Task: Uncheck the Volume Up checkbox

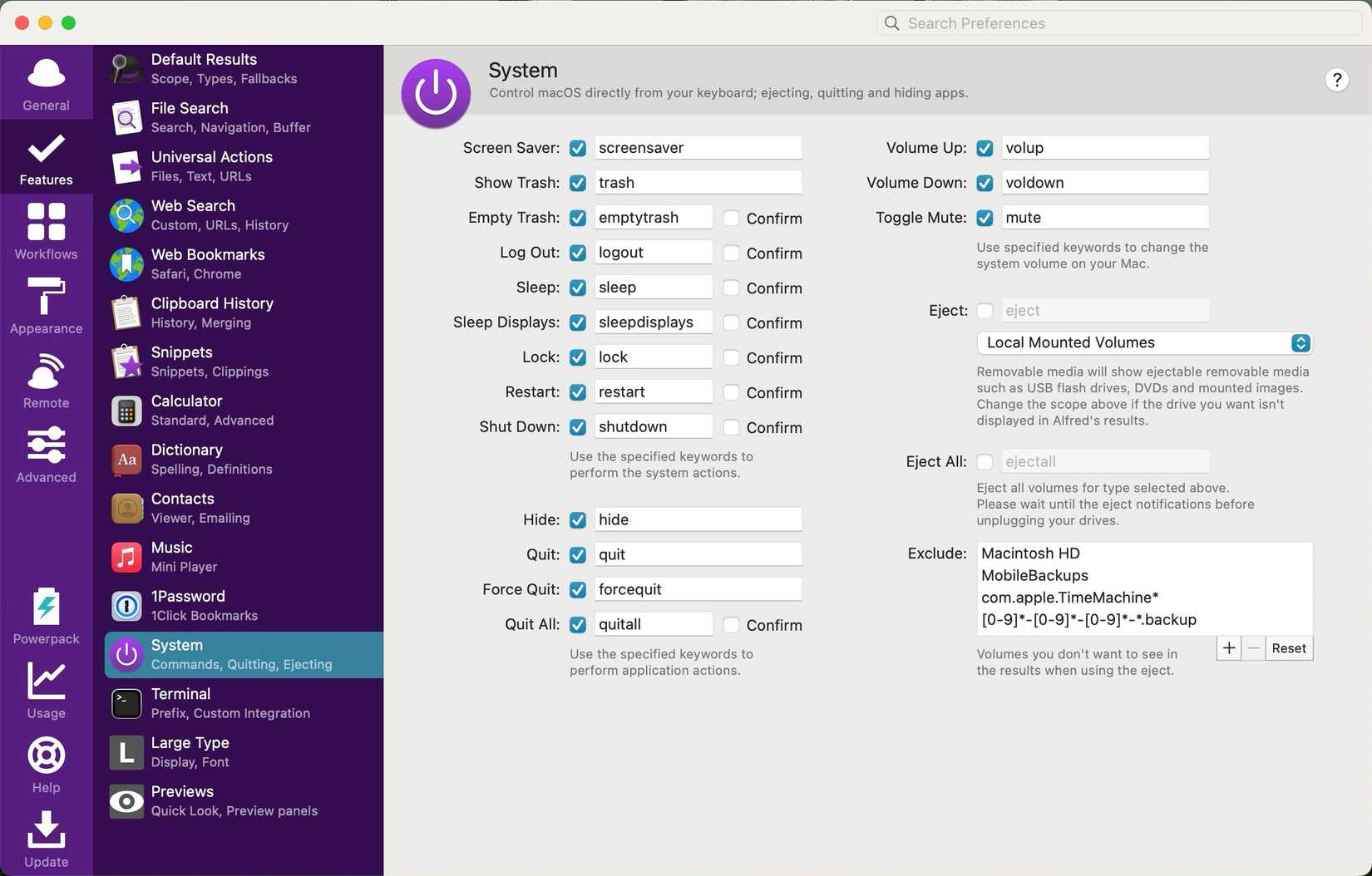Action: (985, 148)
